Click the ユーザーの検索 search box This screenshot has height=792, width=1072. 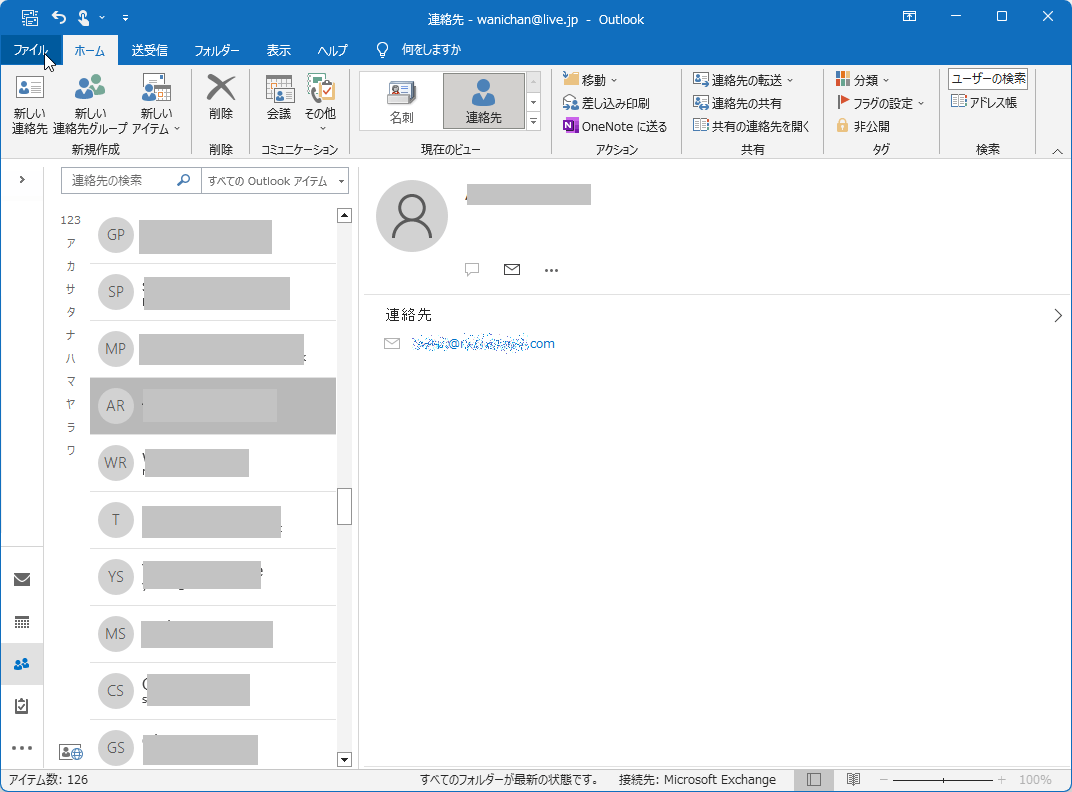pyautogui.click(x=988, y=79)
